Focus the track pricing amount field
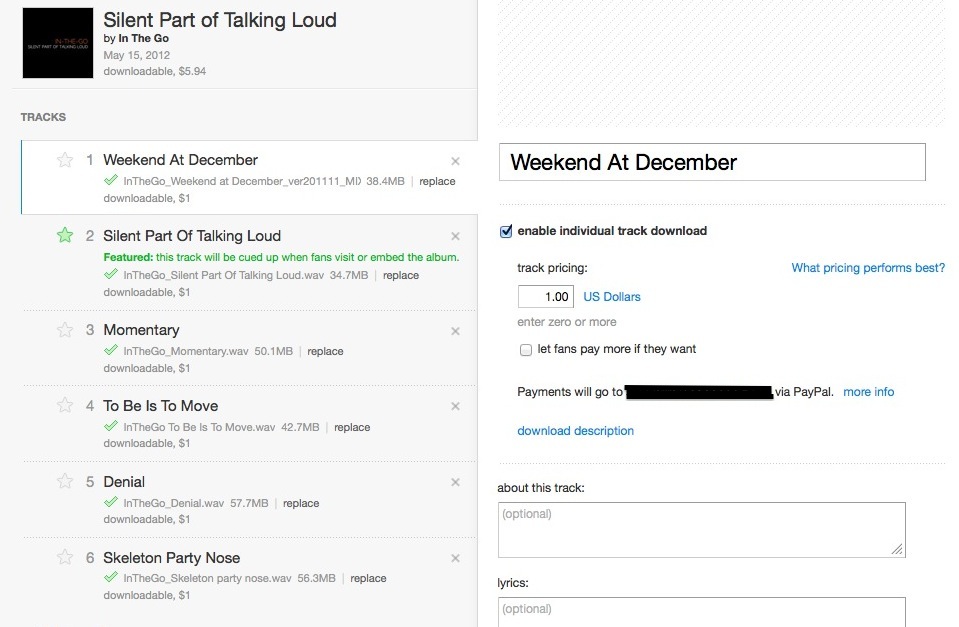Viewport: 959px width, 627px height. [x=545, y=297]
